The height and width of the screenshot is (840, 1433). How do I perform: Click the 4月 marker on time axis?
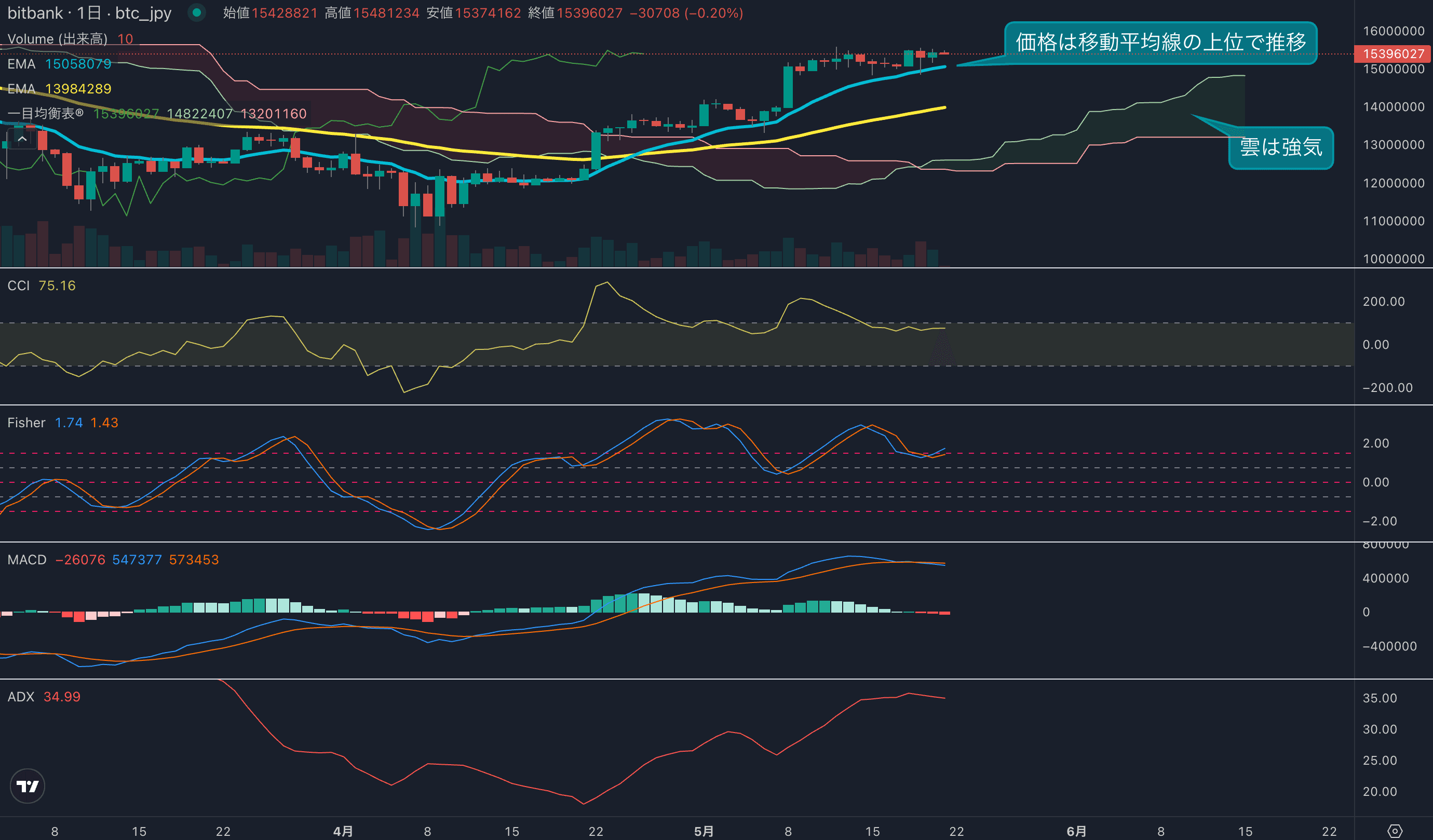point(343,831)
